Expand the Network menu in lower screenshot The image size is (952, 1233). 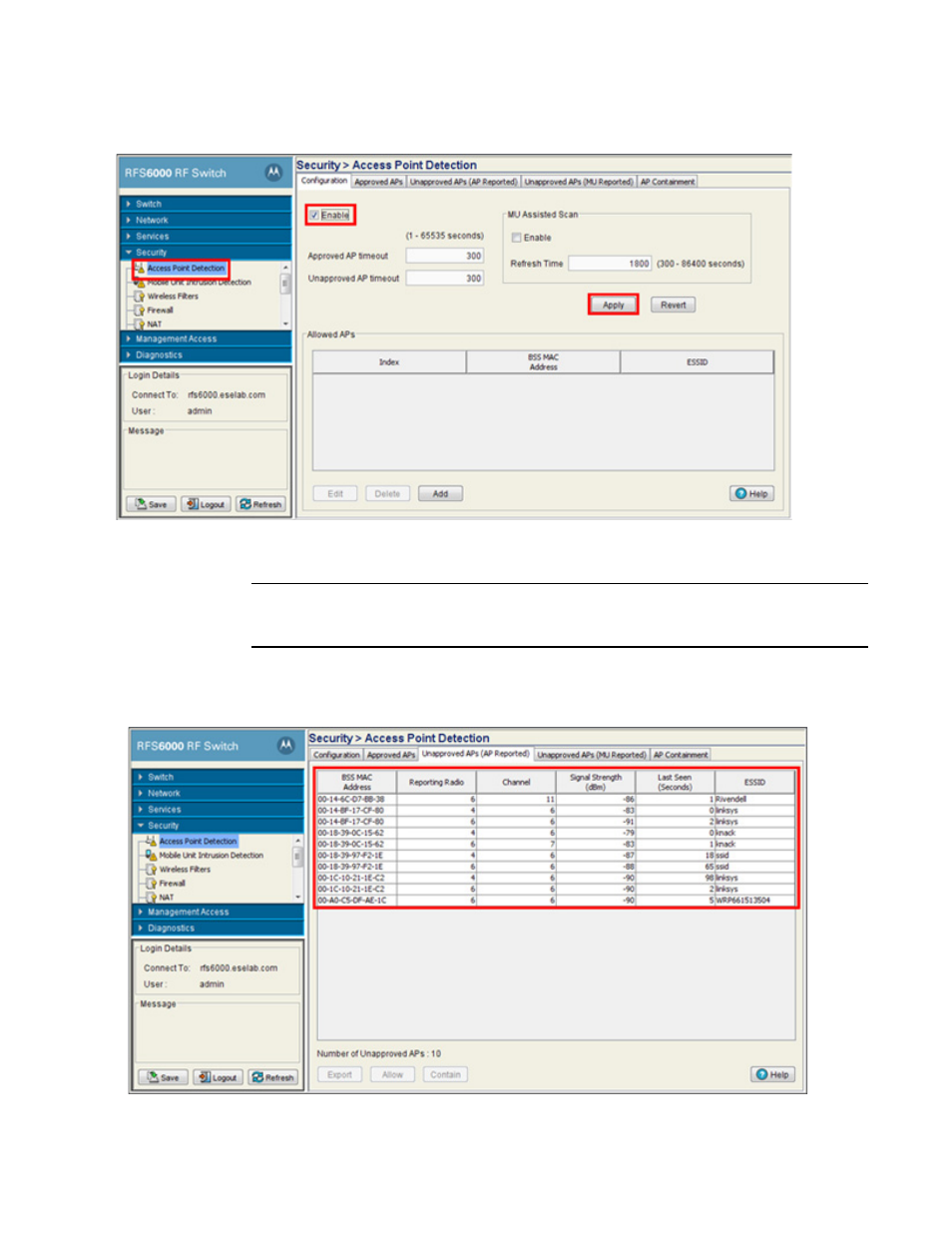[x=218, y=793]
